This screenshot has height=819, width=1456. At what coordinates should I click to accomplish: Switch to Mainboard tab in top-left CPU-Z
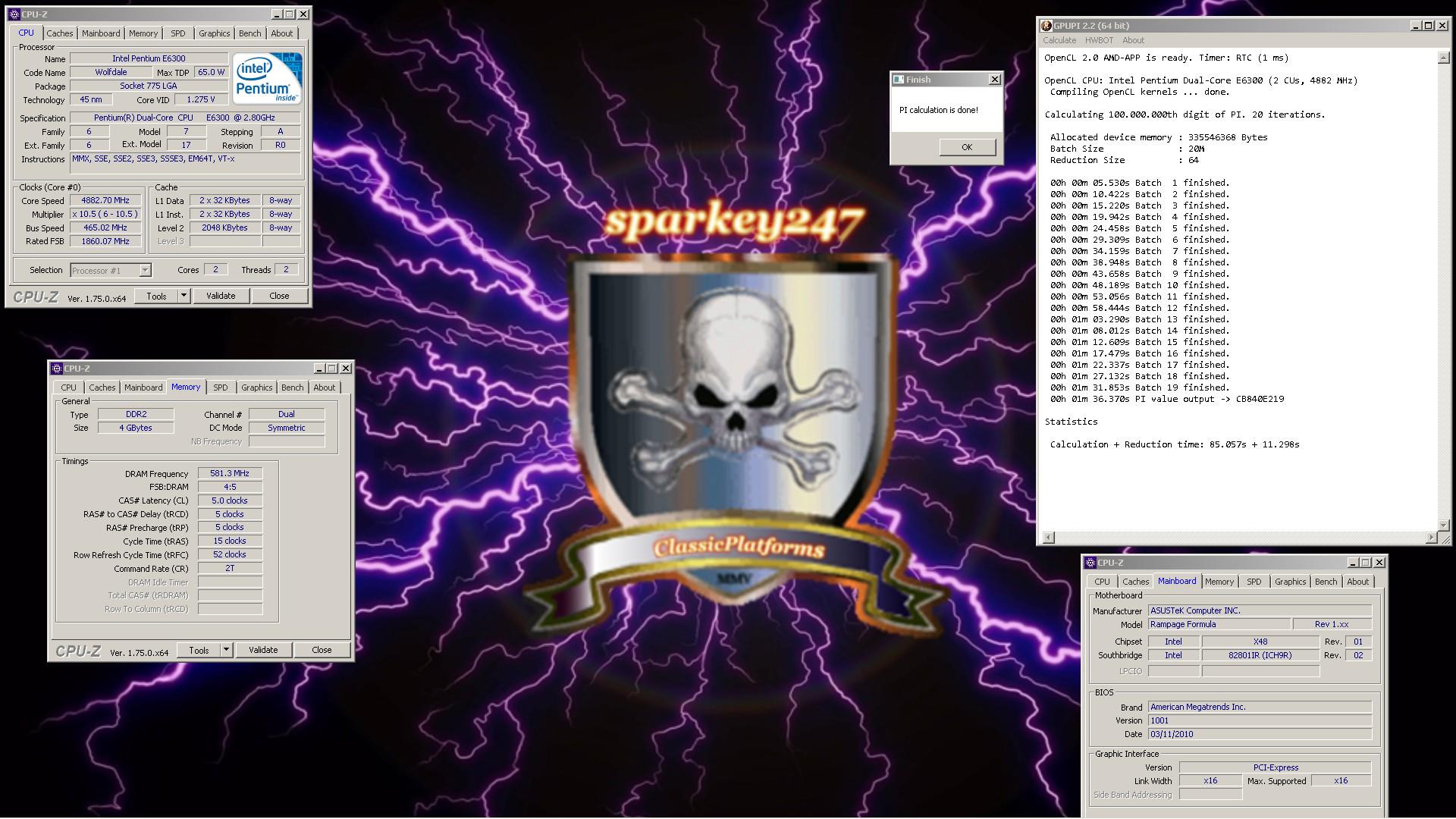(101, 33)
